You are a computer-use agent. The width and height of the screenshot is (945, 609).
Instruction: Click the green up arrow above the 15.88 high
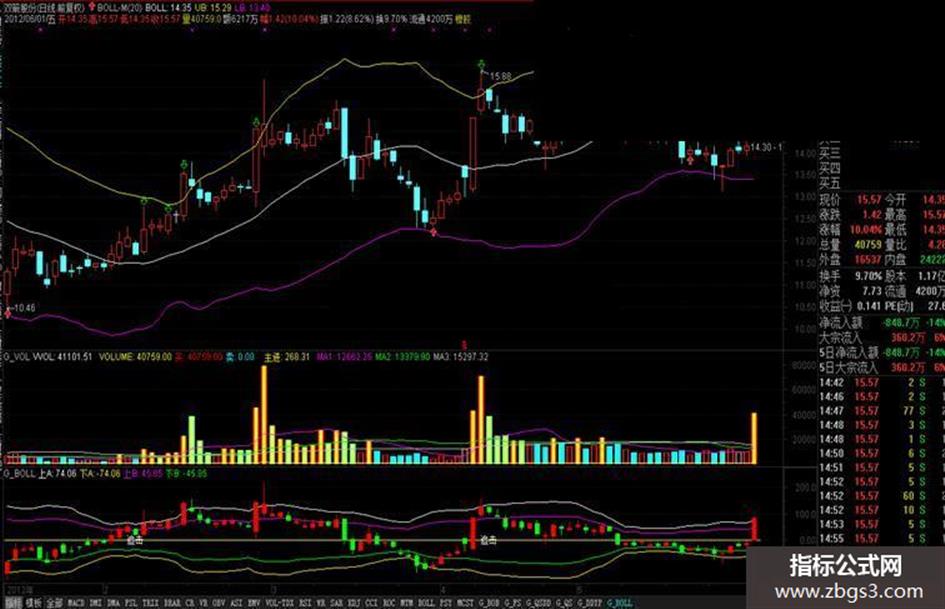pyautogui.click(x=482, y=63)
